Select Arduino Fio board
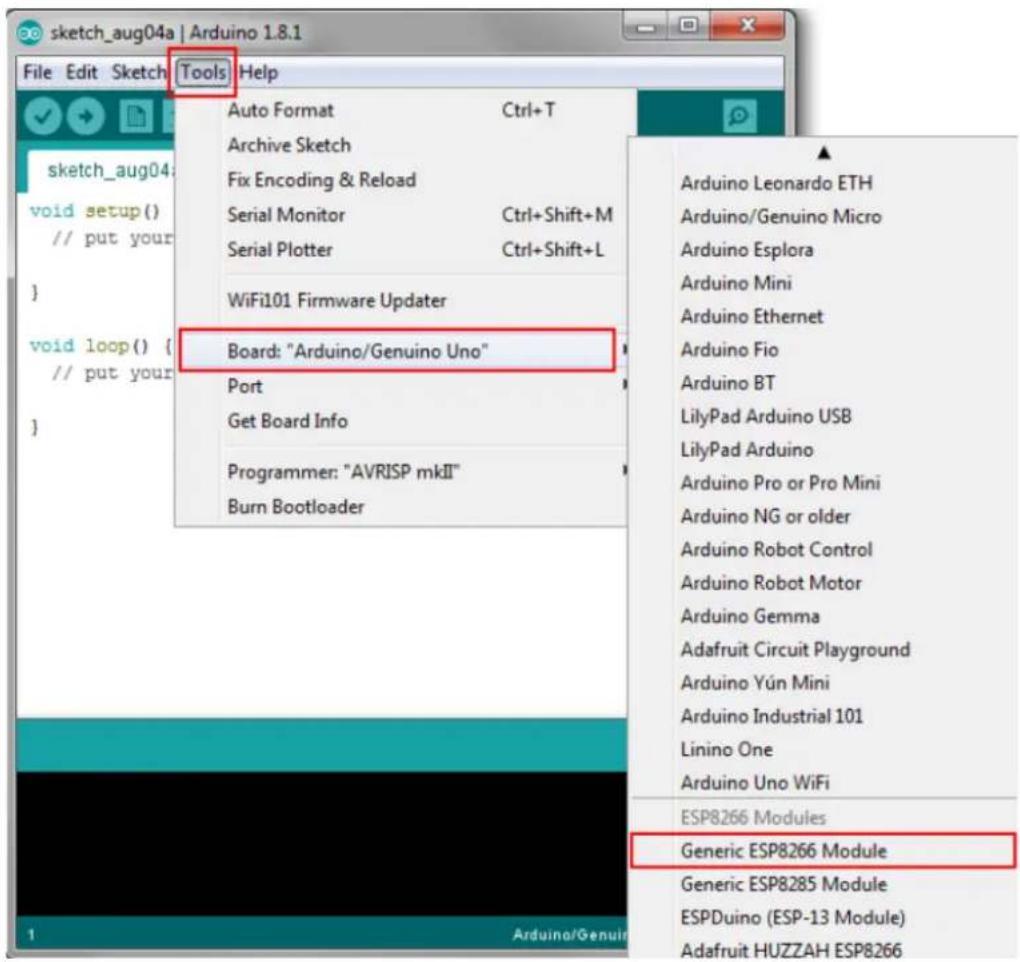1020x962 pixels. 824,350
